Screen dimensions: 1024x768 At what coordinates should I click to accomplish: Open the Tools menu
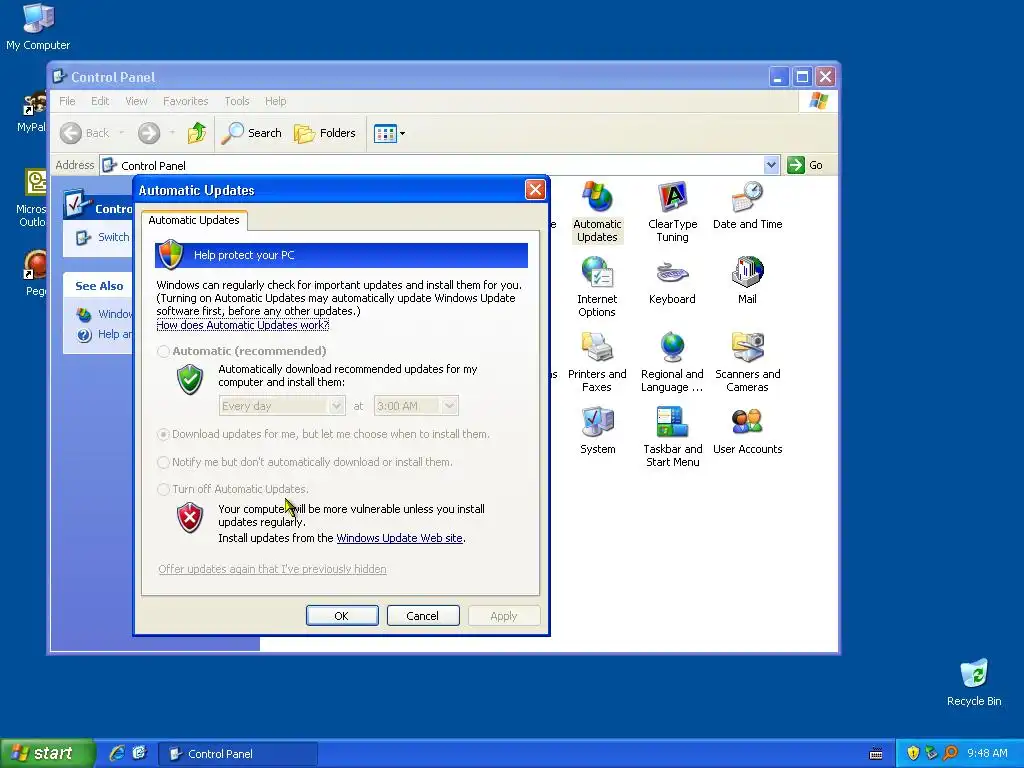point(237,101)
